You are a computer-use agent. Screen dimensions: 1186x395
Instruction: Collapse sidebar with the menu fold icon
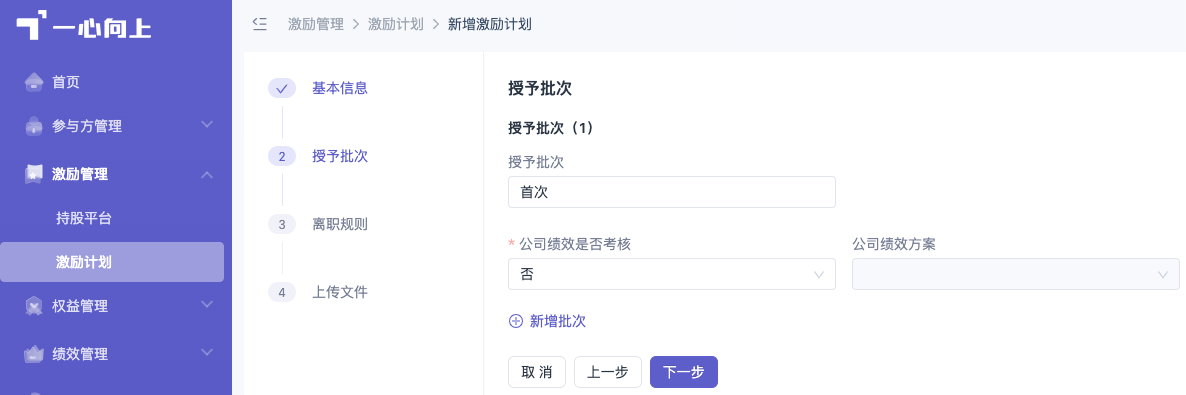click(259, 23)
